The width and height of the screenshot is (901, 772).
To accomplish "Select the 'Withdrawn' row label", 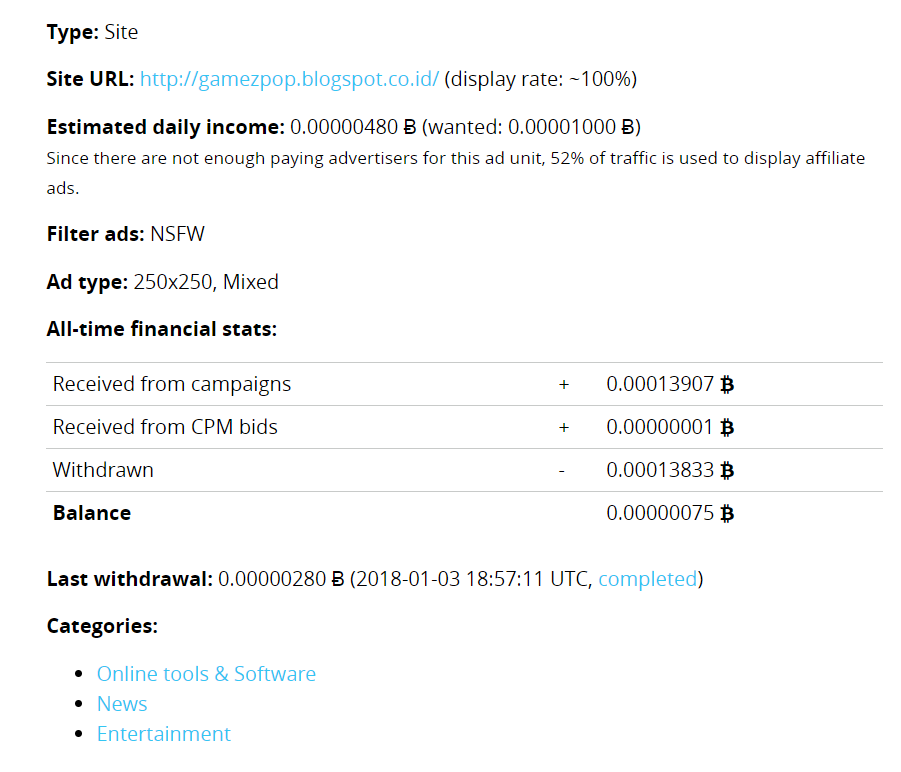I will 103,470.
